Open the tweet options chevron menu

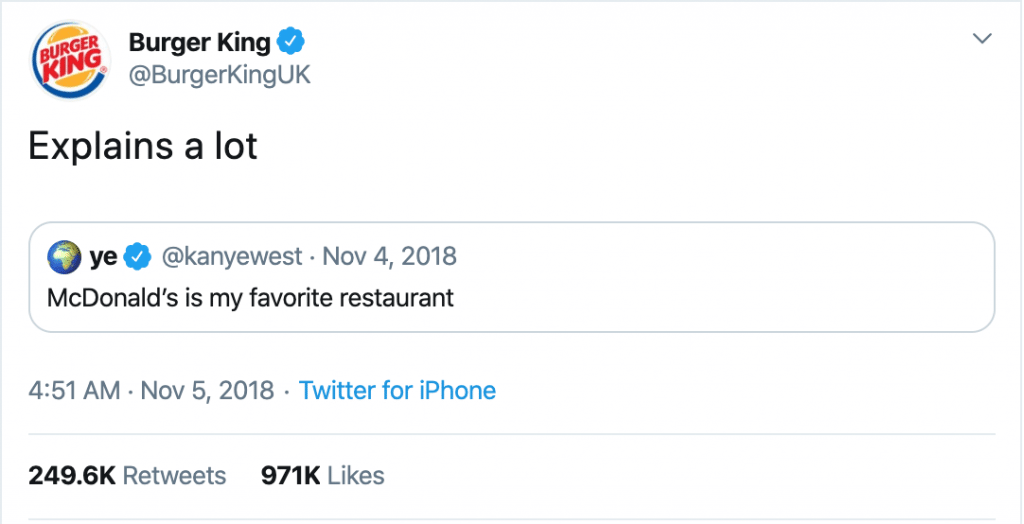point(983,39)
